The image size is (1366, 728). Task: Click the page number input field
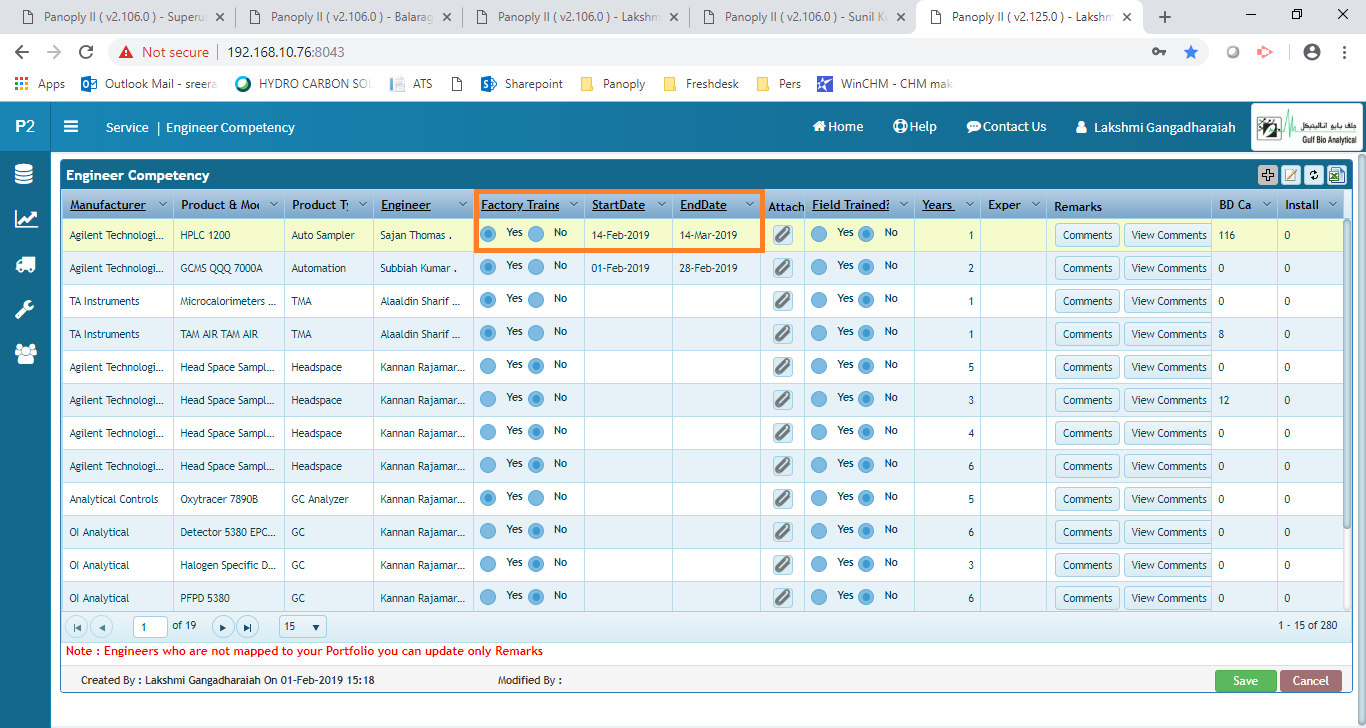pyautogui.click(x=150, y=627)
